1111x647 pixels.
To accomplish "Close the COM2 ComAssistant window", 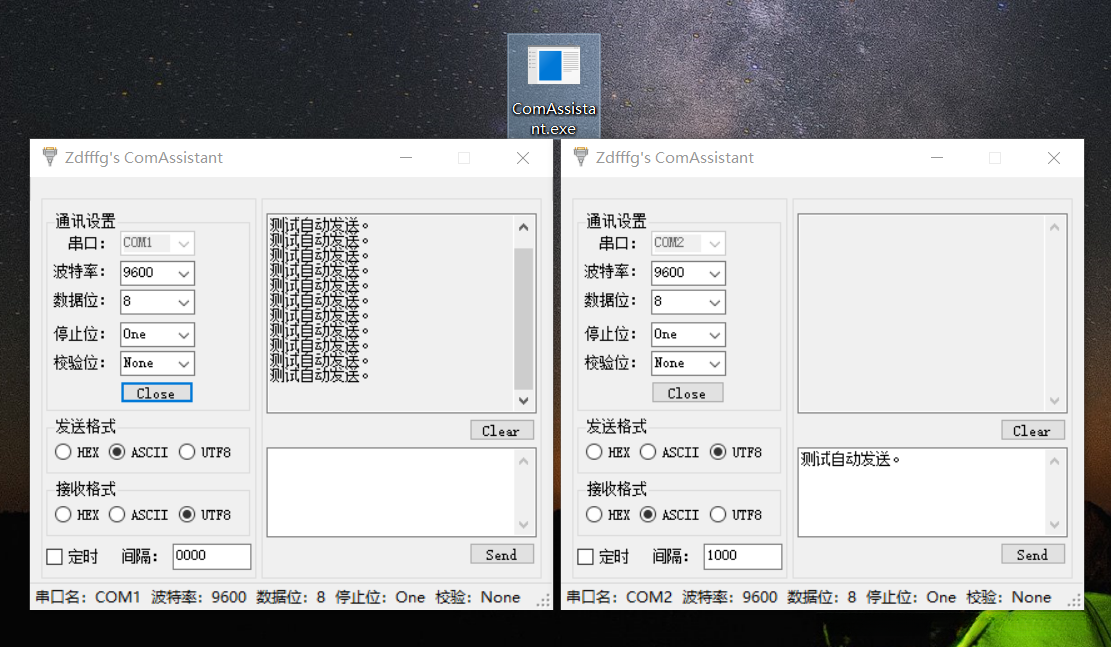I will [1054, 157].
